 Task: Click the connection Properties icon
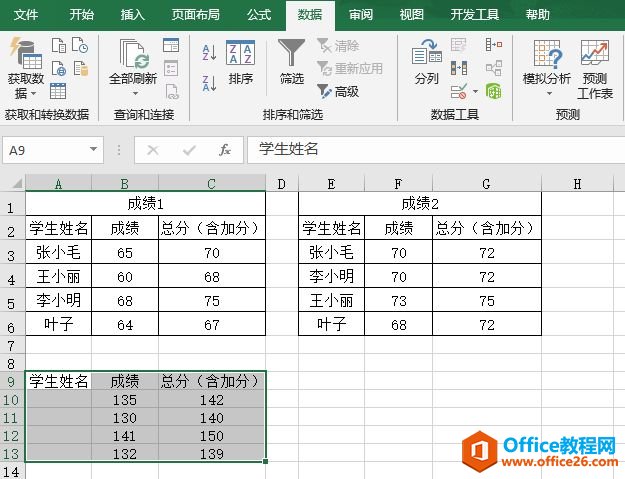tap(171, 68)
